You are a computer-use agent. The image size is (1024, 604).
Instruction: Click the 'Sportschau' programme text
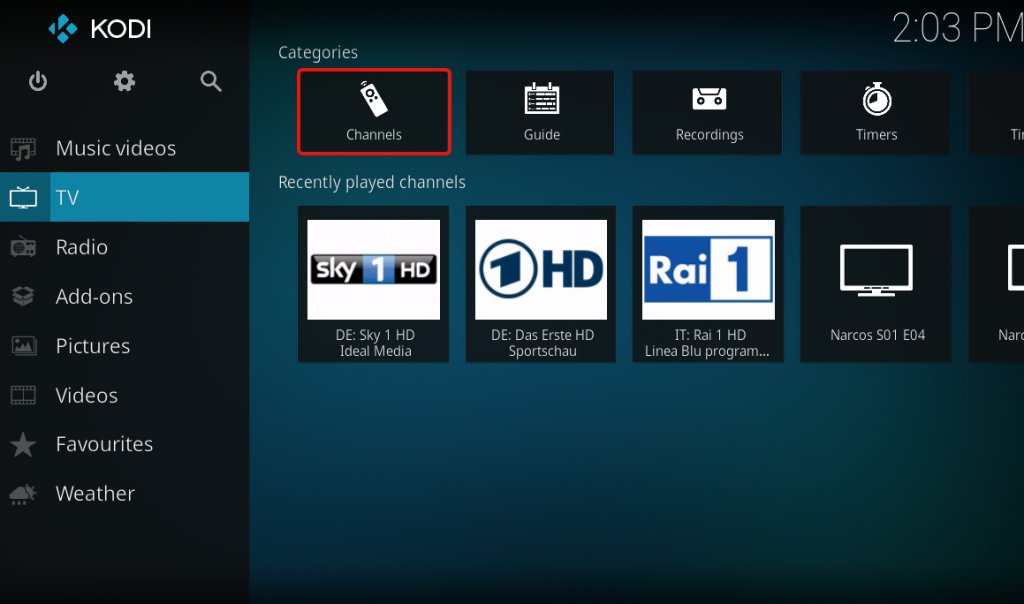coord(543,351)
